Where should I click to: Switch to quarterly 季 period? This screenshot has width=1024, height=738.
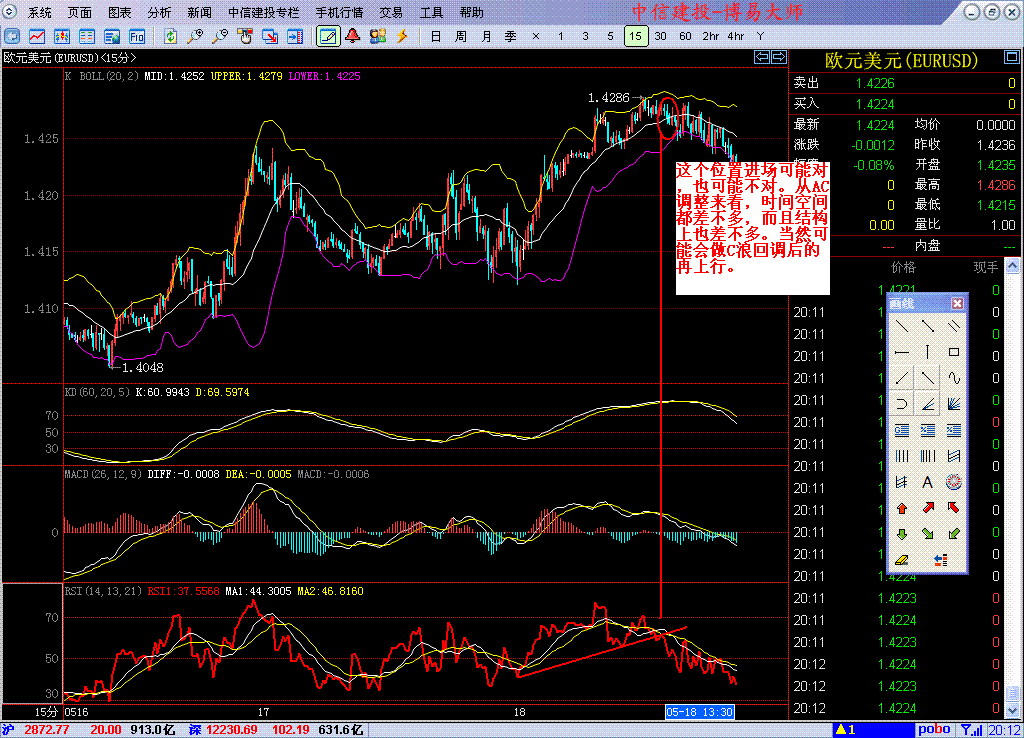[x=511, y=37]
